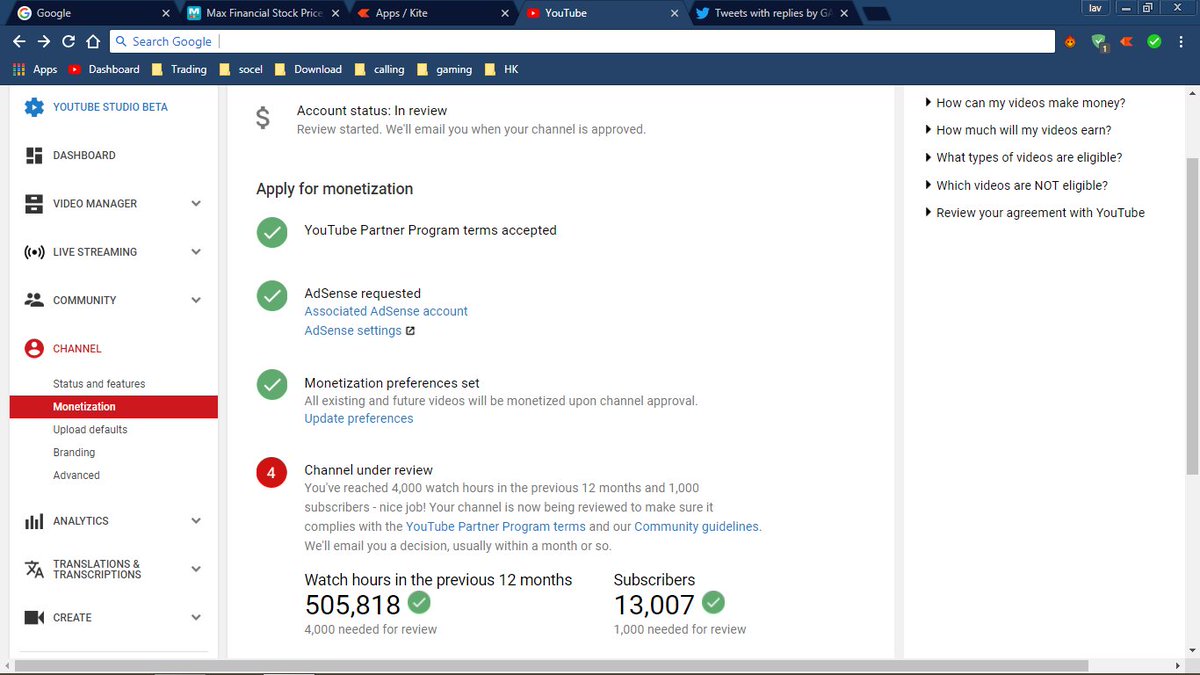
Task: Click the external-link icon beside AdSense settings
Action: pos(410,331)
